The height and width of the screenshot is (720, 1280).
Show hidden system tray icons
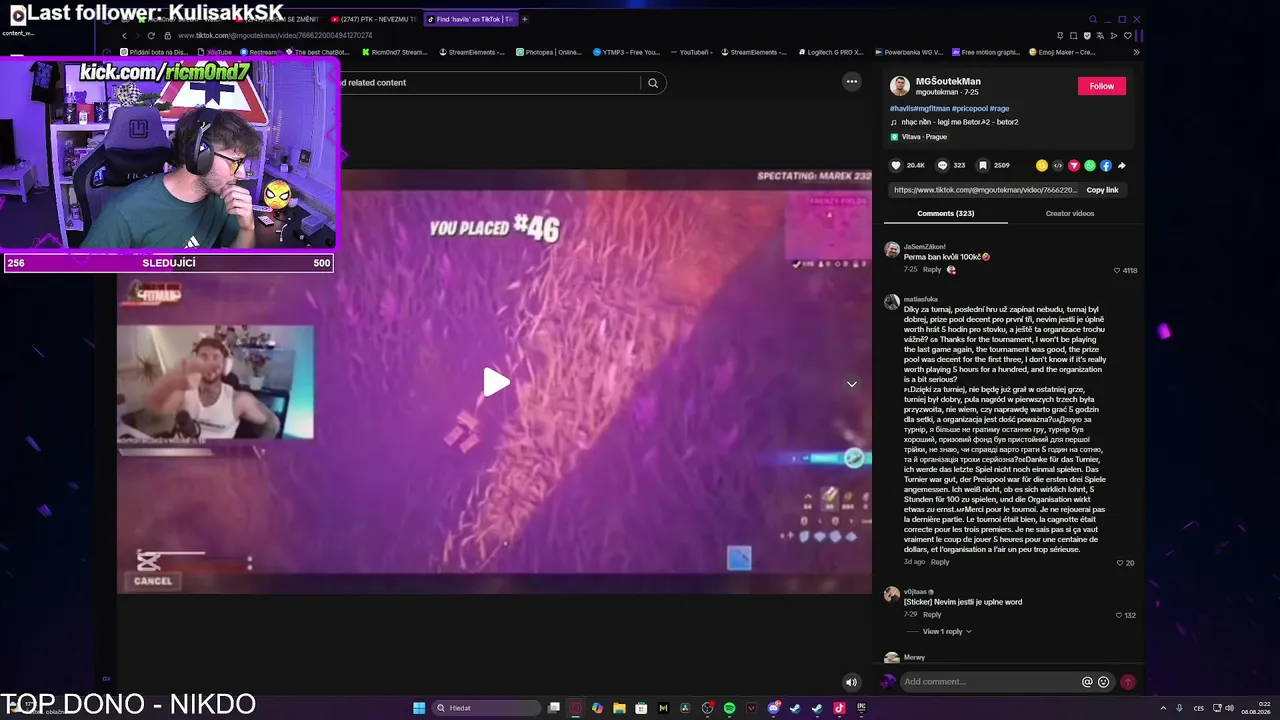(x=1161, y=708)
